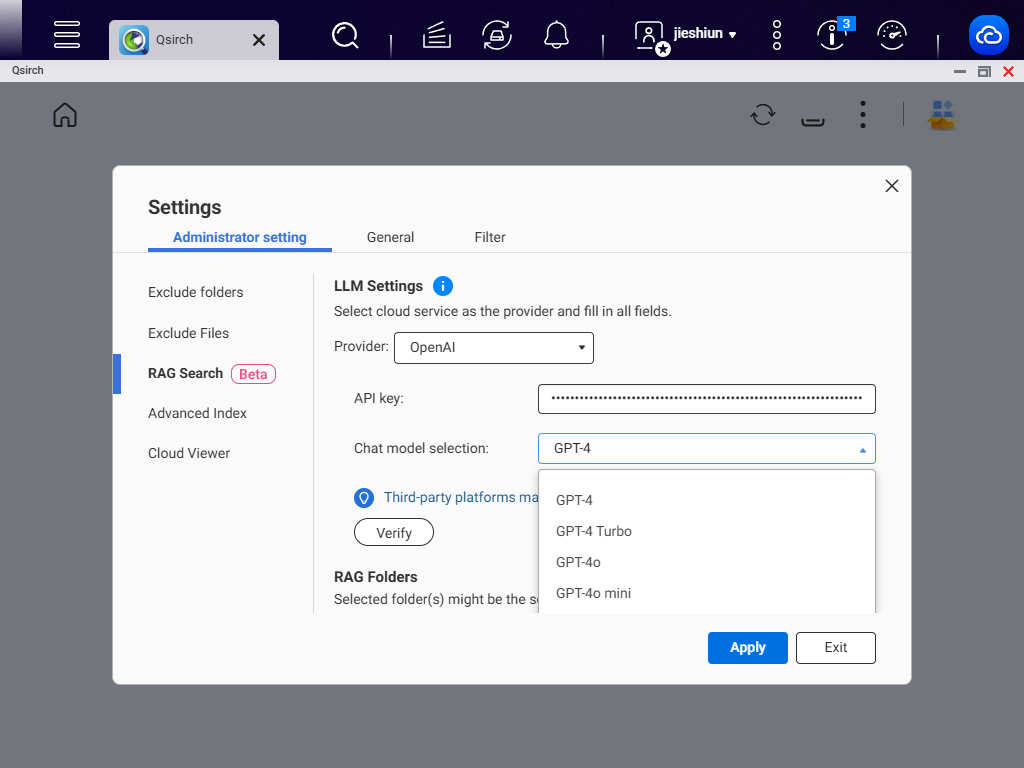Image resolution: width=1024 pixels, height=768 pixels.
Task: Minimize the Qsirch window
Action: (959, 71)
